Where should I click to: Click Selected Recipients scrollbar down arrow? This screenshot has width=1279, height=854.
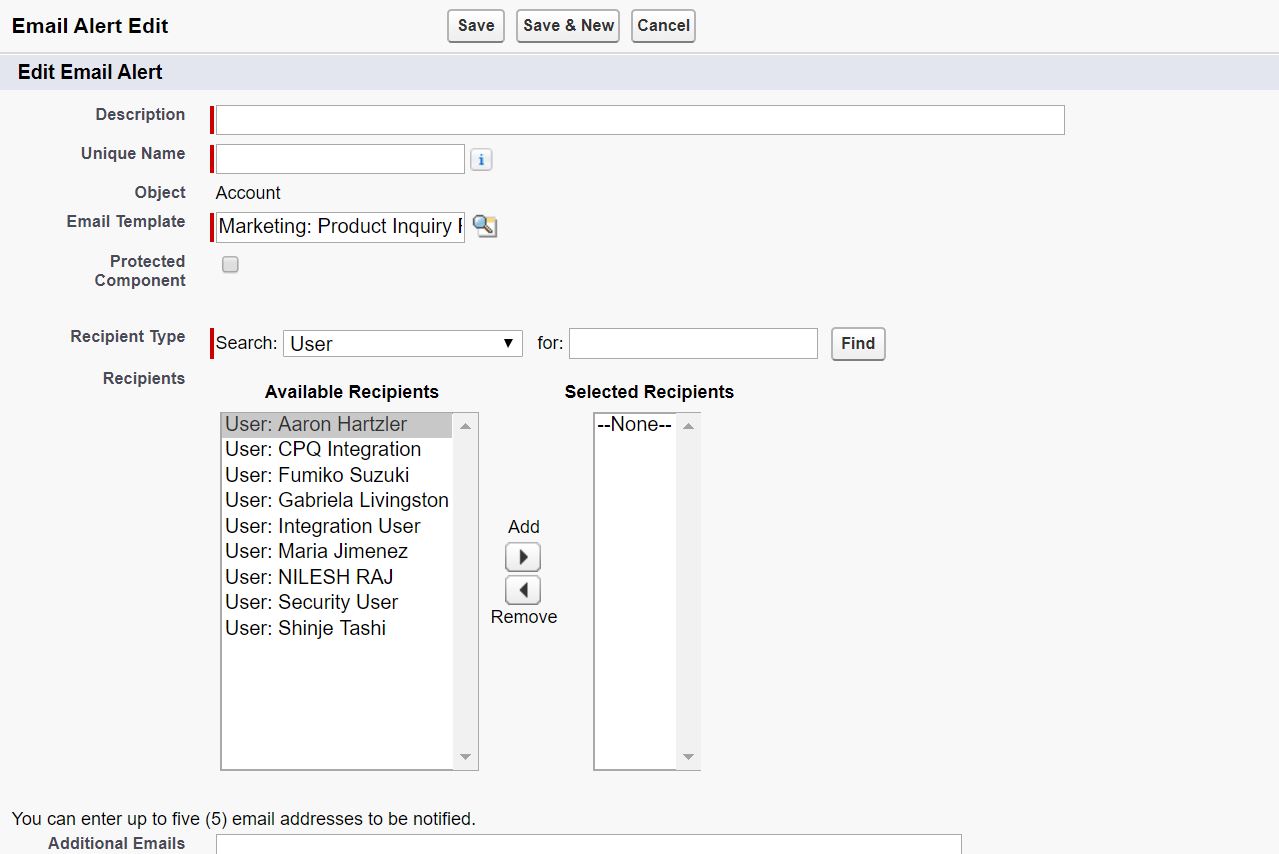coord(688,757)
